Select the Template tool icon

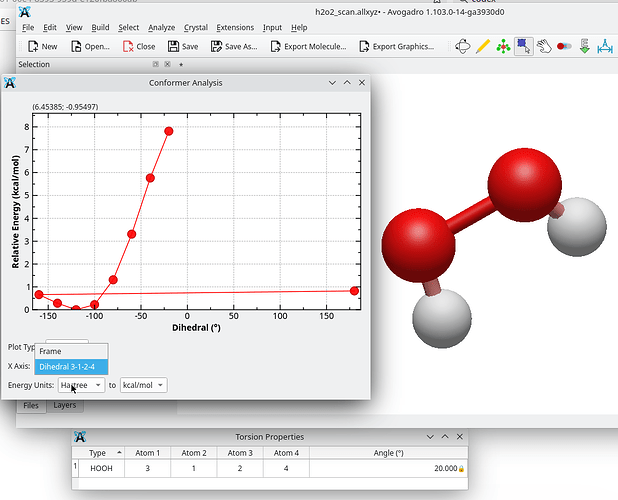click(503, 46)
